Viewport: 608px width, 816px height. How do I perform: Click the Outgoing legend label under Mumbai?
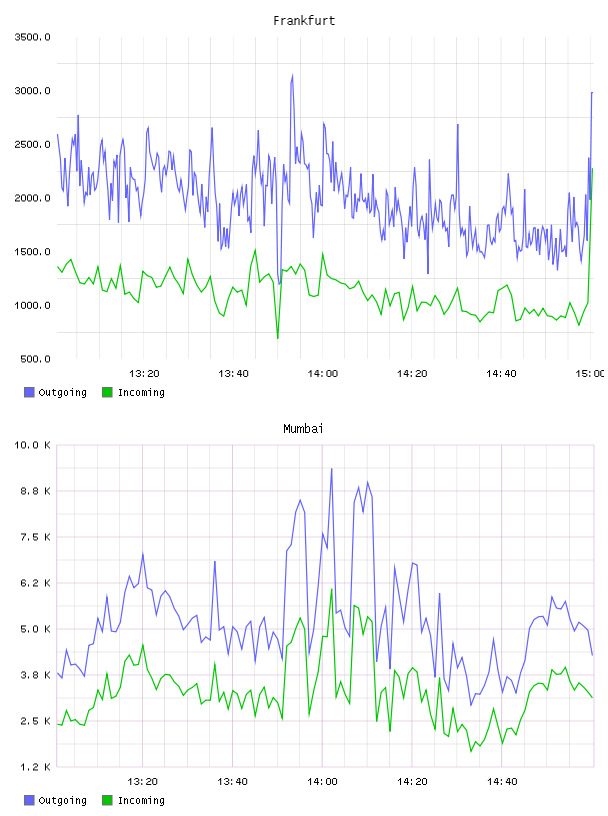pos(62,801)
